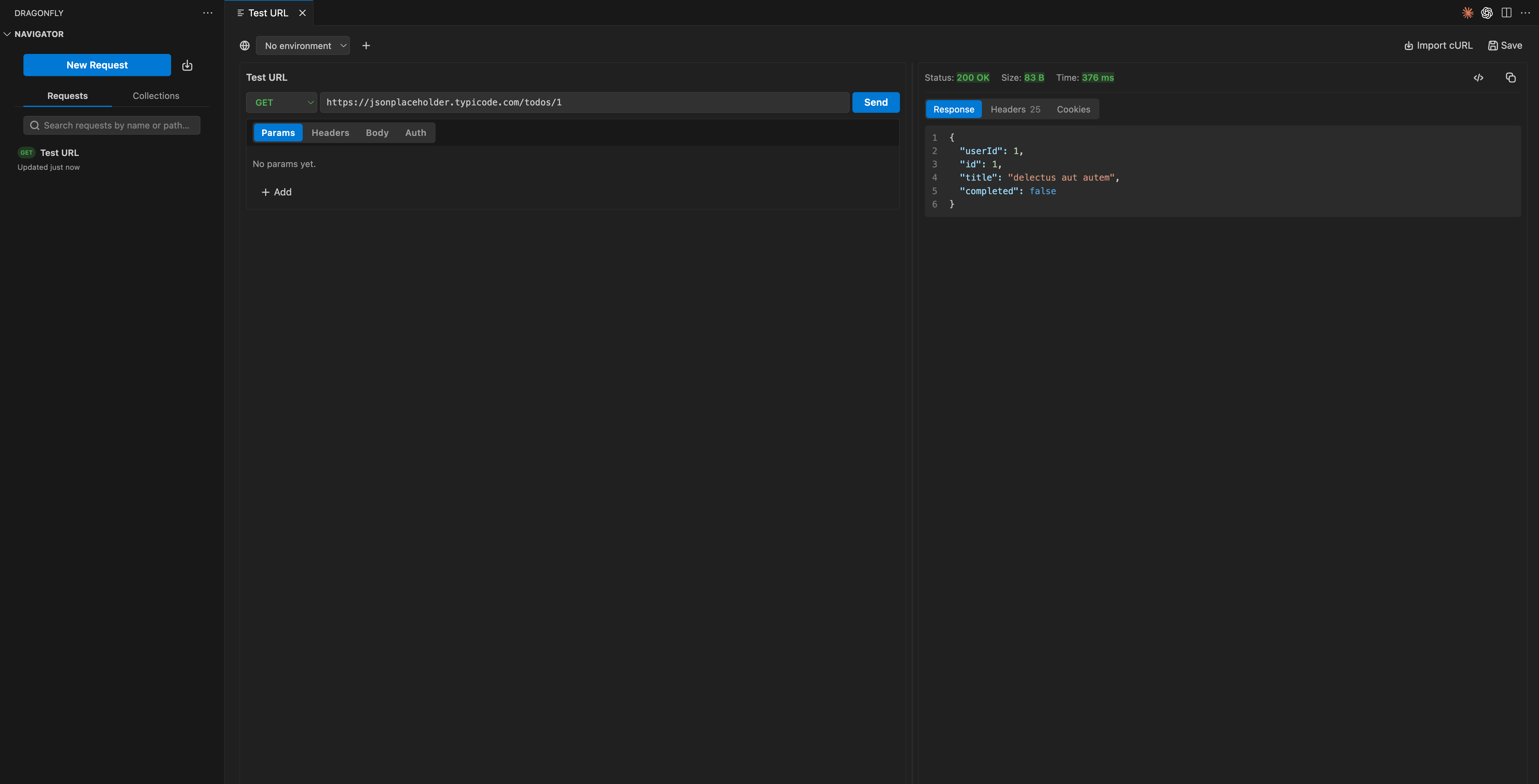
Task: Open the Body tab
Action: pos(377,133)
